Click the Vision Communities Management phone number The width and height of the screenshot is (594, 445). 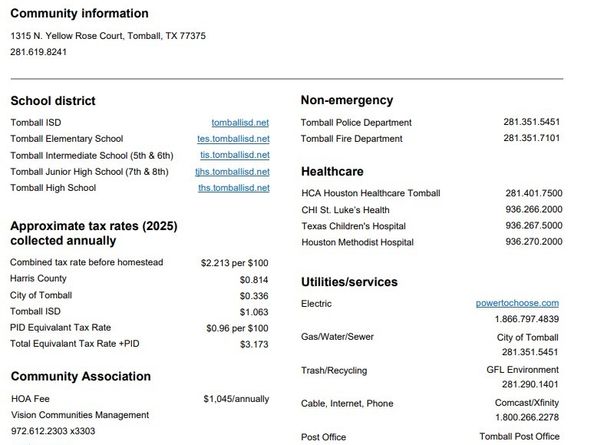click(x=53, y=431)
